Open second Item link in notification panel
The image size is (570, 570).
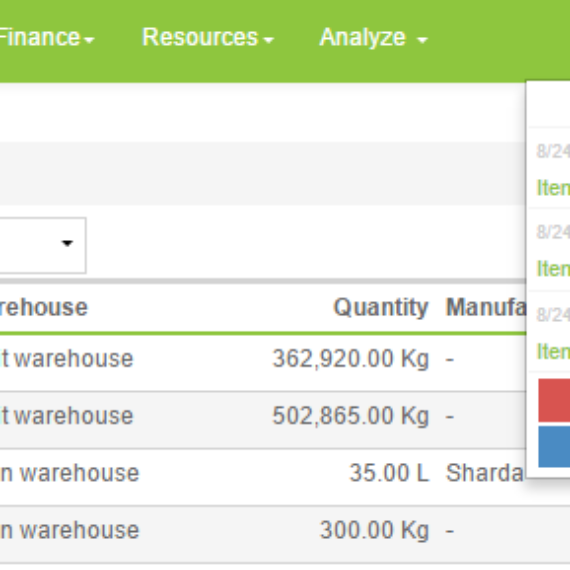553,269
